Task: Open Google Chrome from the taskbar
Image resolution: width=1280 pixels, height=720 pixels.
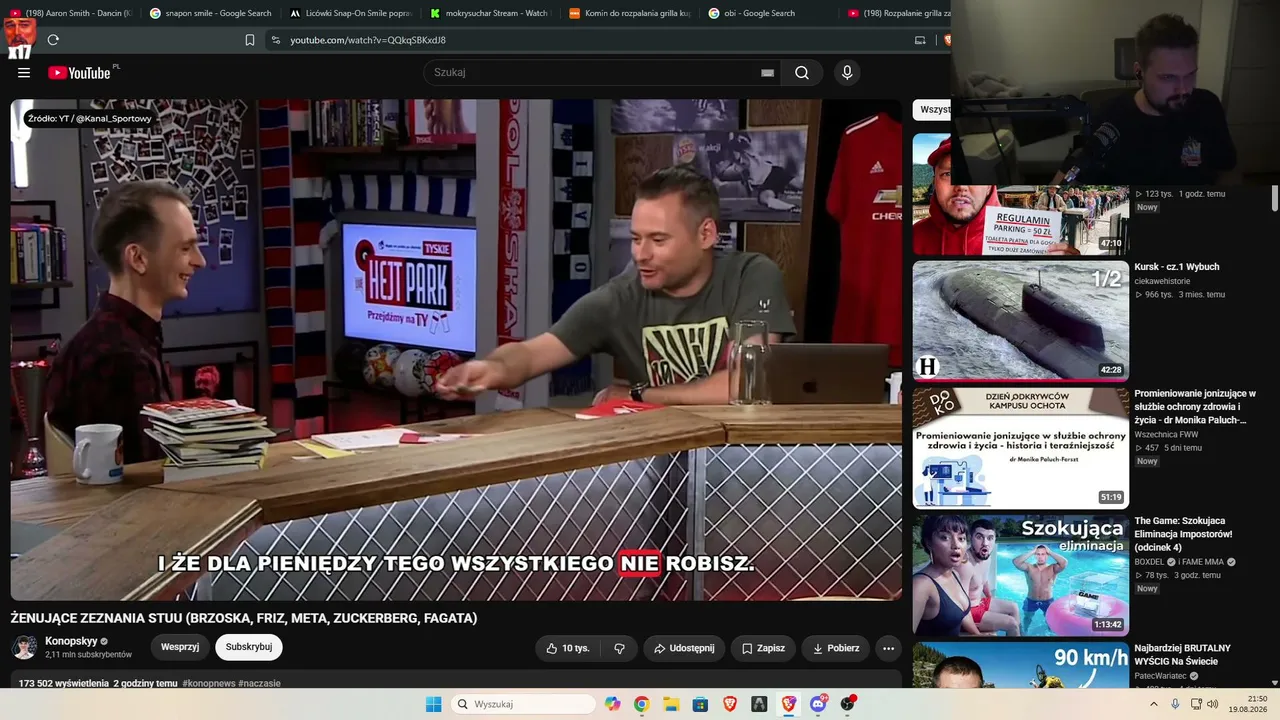Action: coord(641,704)
